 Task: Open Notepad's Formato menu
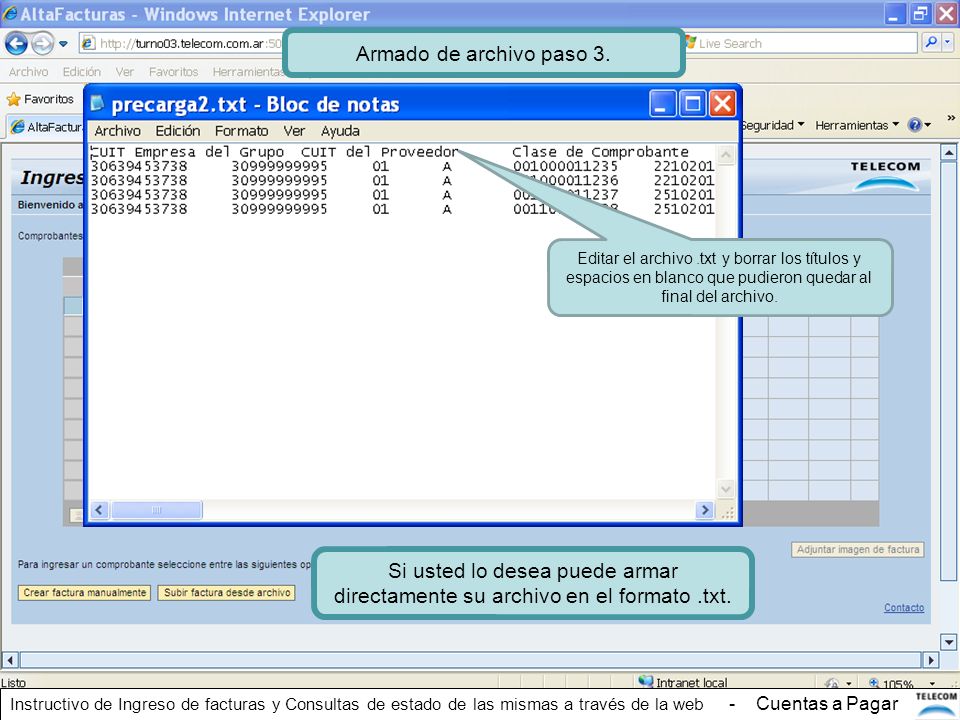coord(241,131)
